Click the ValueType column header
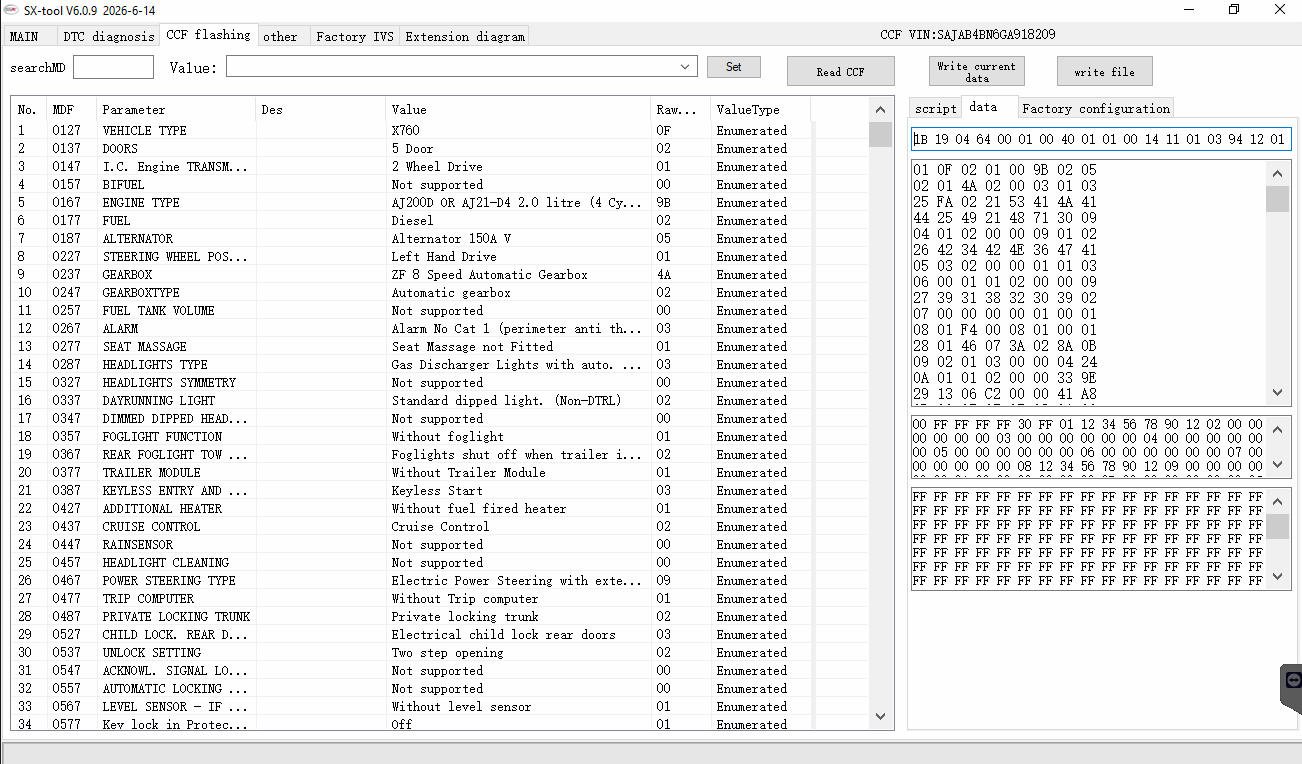This screenshot has height=764, width=1302. pyautogui.click(x=760, y=110)
